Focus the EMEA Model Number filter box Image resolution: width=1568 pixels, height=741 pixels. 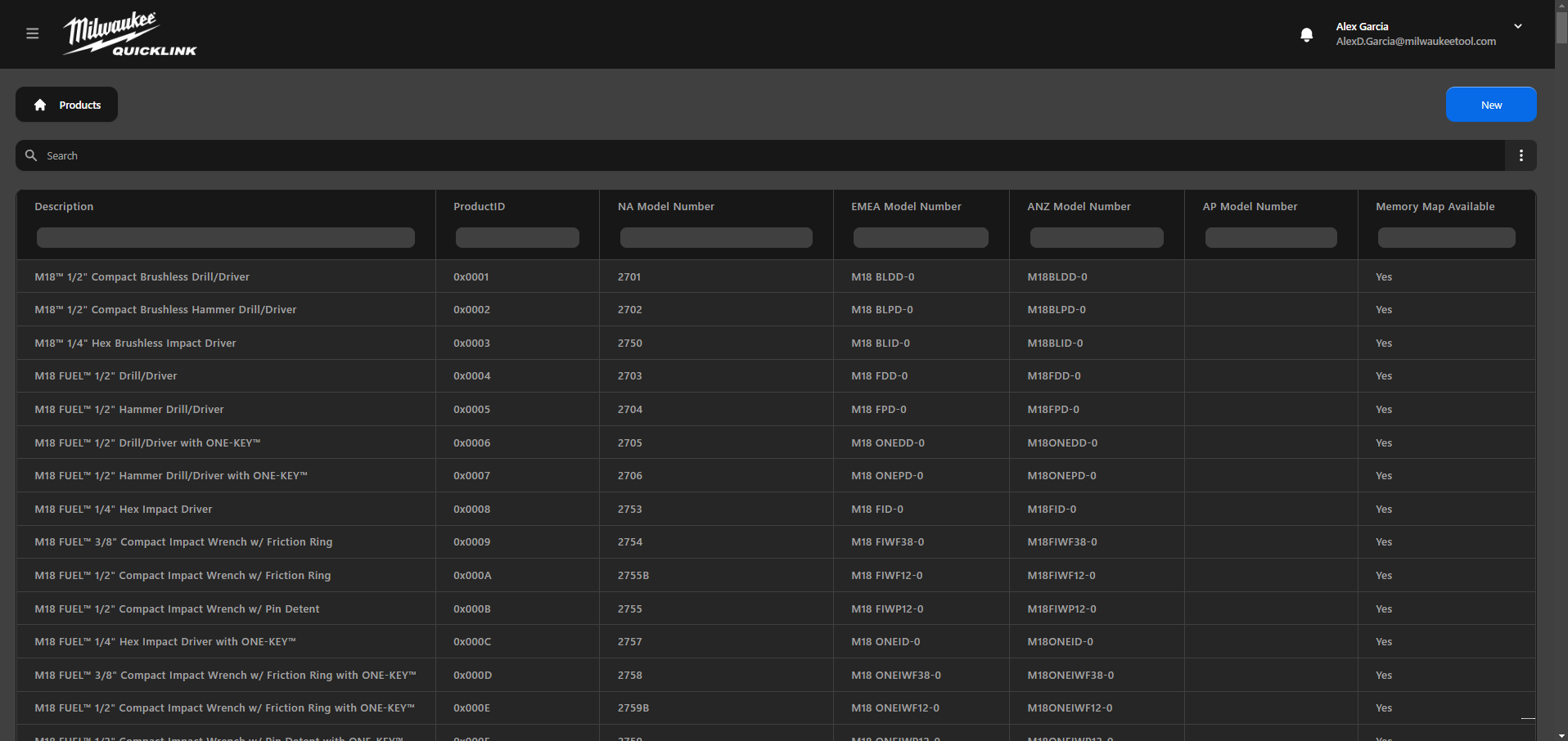(x=921, y=237)
